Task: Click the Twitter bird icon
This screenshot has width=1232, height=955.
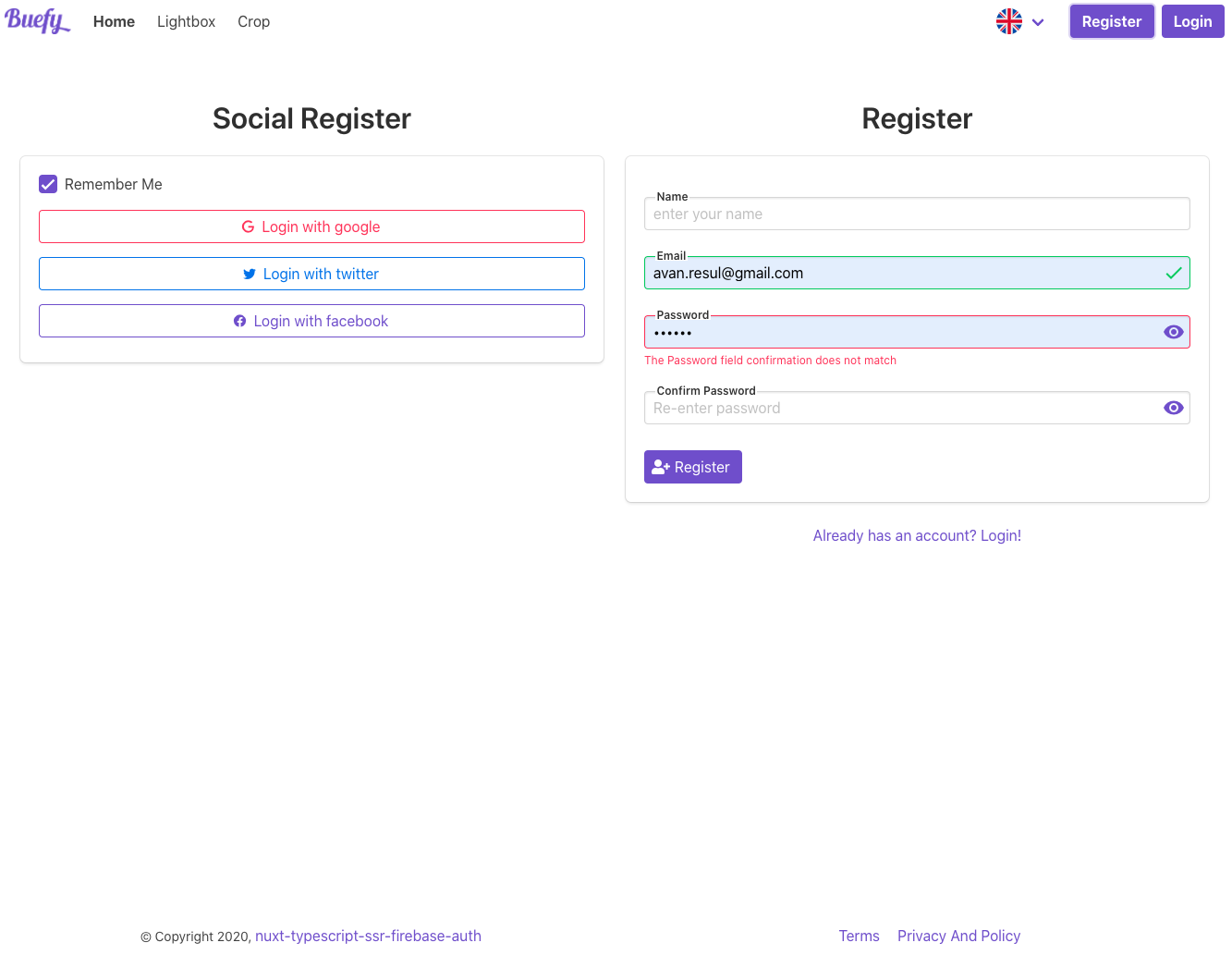Action: pyautogui.click(x=250, y=274)
